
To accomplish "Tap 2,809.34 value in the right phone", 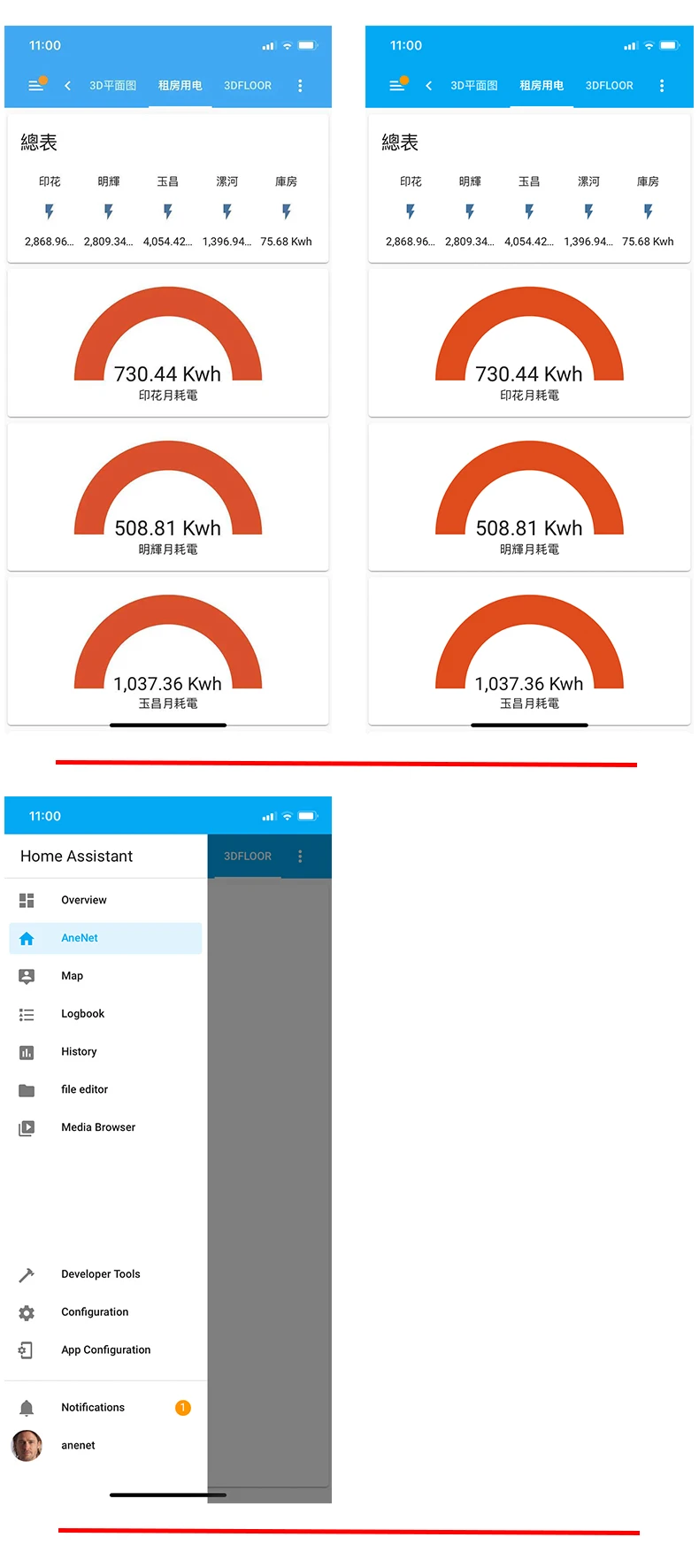I will tap(470, 242).
